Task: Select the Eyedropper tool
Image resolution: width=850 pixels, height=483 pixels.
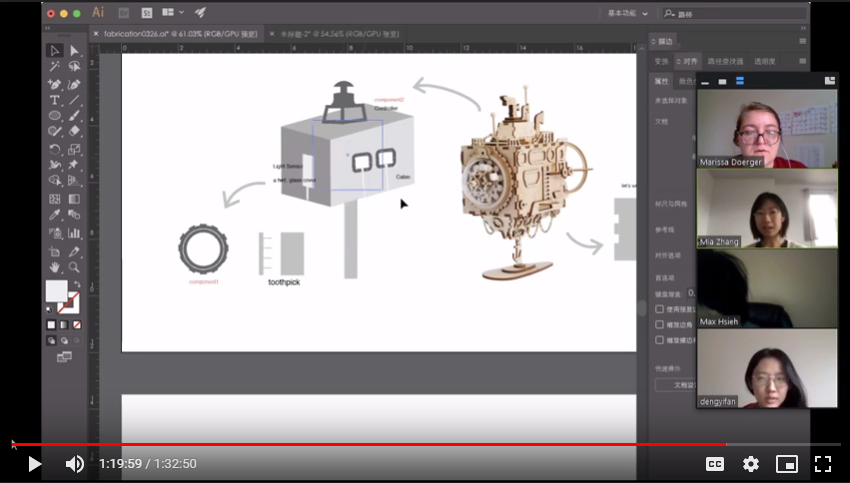Action: (54, 215)
